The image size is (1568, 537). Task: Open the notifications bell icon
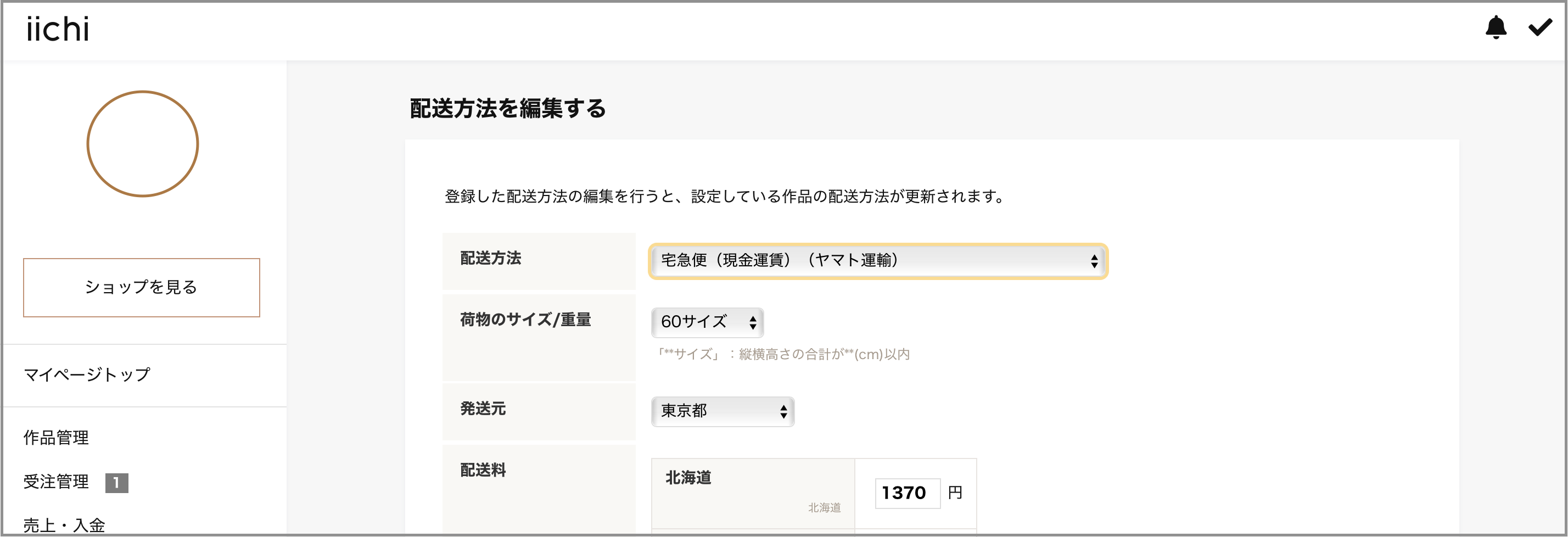pos(1496,28)
